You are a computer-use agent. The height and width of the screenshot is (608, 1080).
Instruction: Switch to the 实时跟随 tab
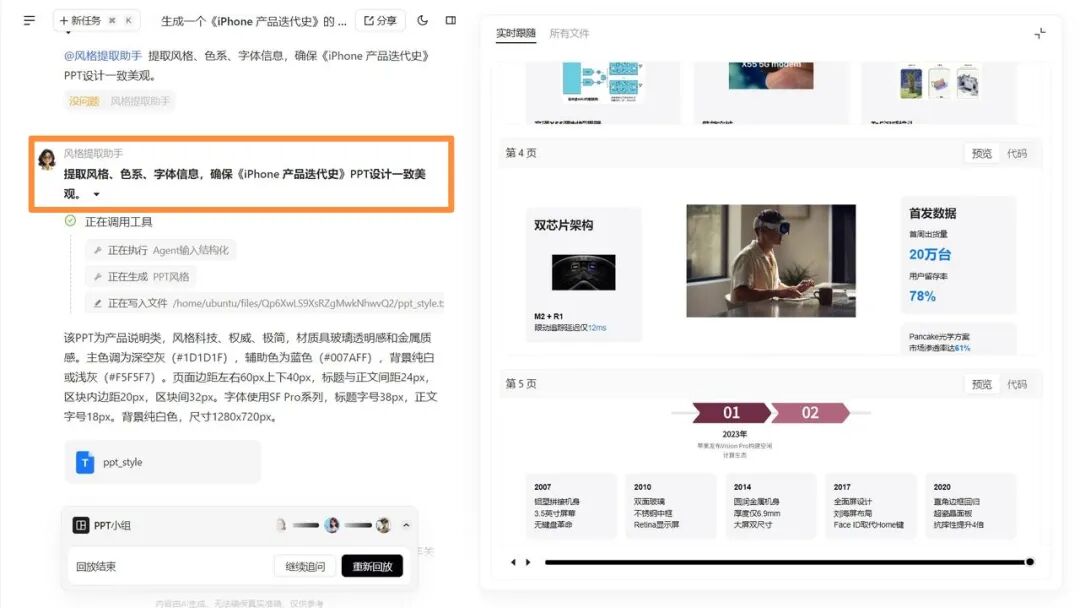(516, 33)
